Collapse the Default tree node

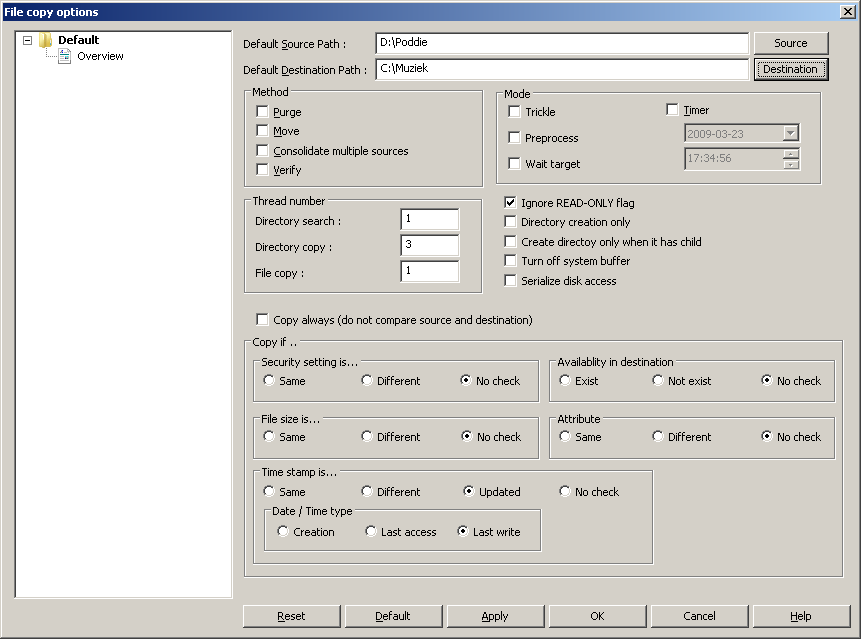tap(27, 40)
